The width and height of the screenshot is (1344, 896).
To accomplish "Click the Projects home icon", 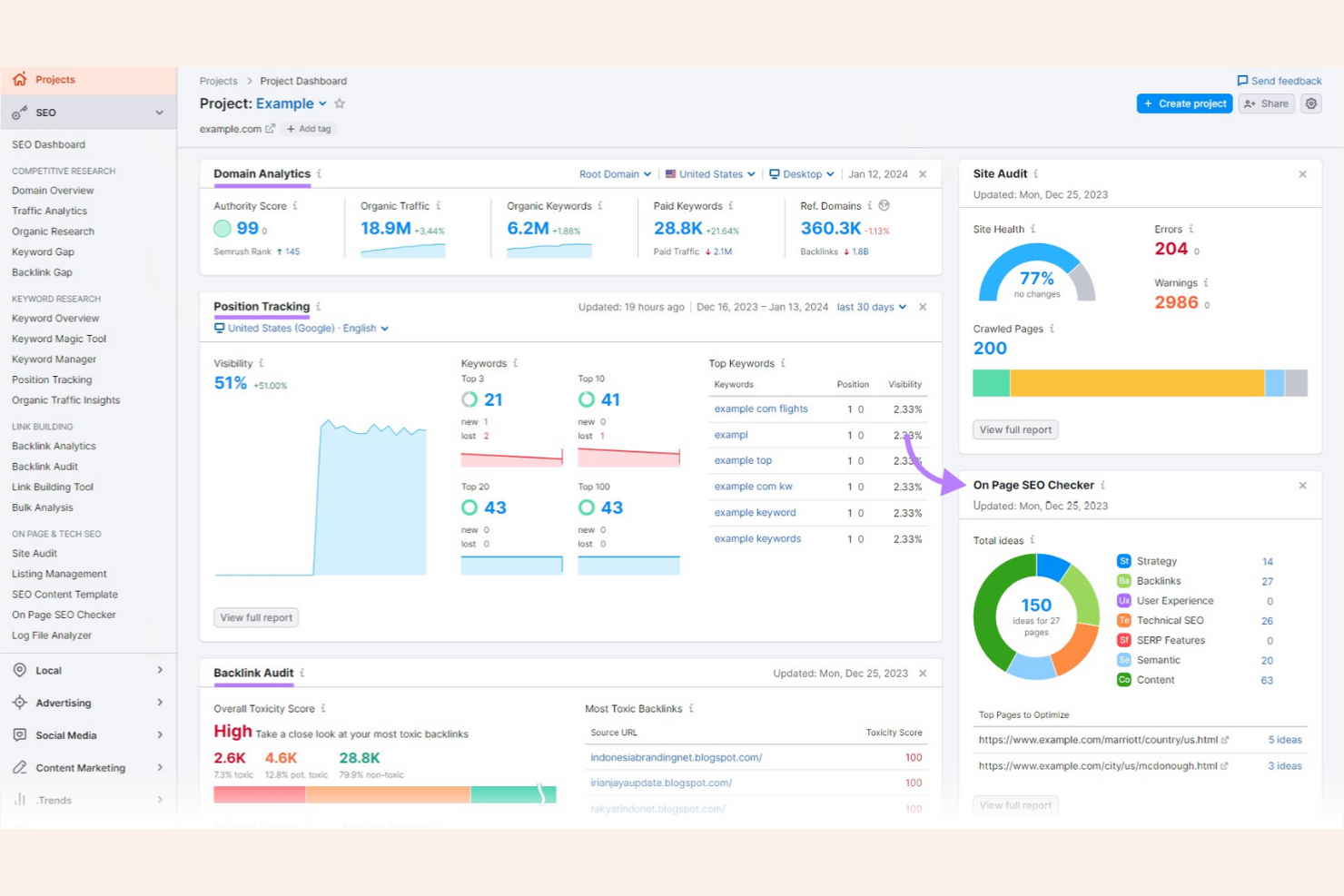I will click(x=20, y=80).
